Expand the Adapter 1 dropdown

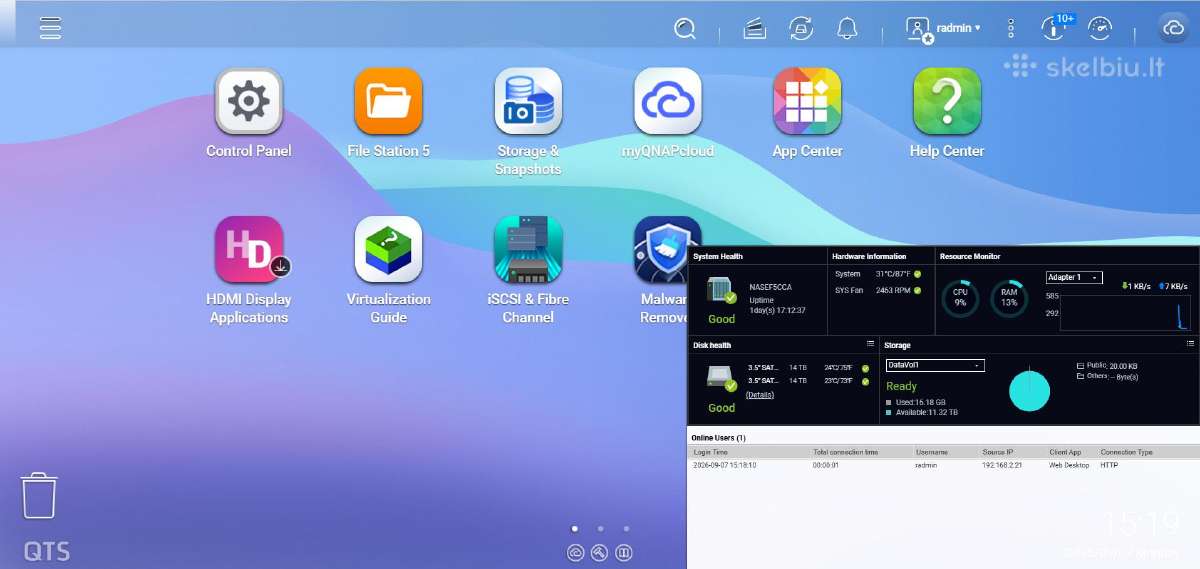[1074, 277]
